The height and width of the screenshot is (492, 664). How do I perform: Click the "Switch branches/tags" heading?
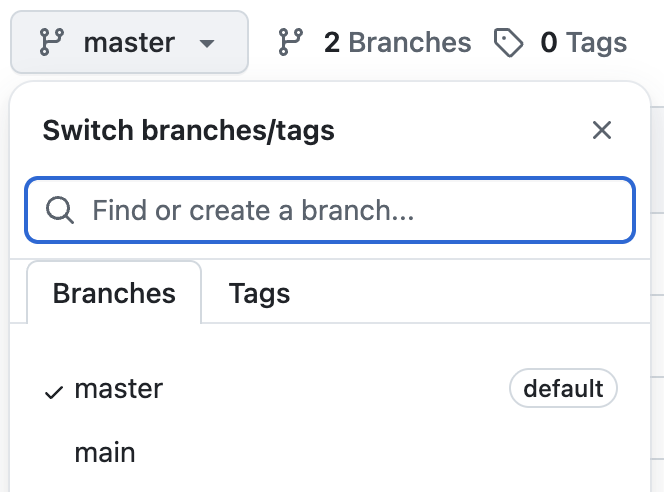188,130
